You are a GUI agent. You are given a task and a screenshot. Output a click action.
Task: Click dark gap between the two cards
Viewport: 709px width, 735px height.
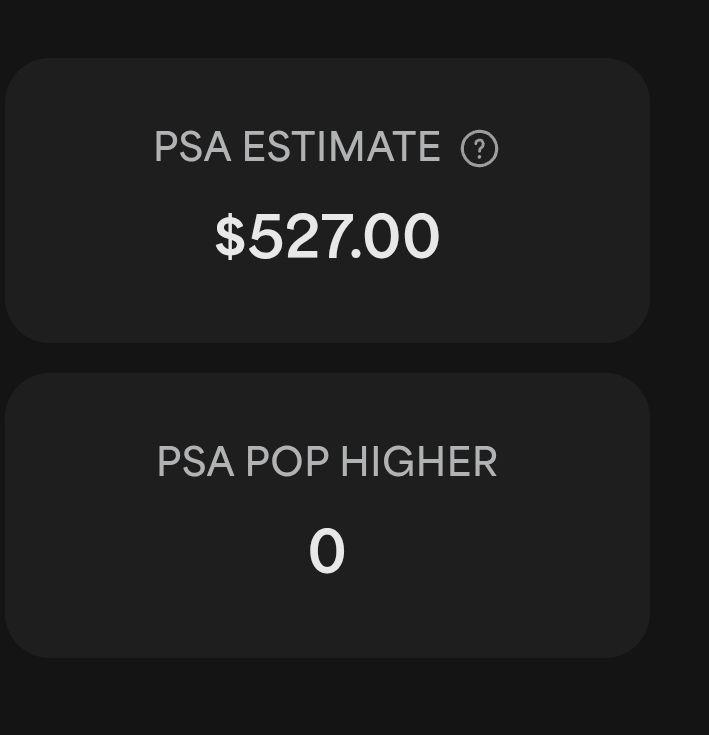pos(327,358)
